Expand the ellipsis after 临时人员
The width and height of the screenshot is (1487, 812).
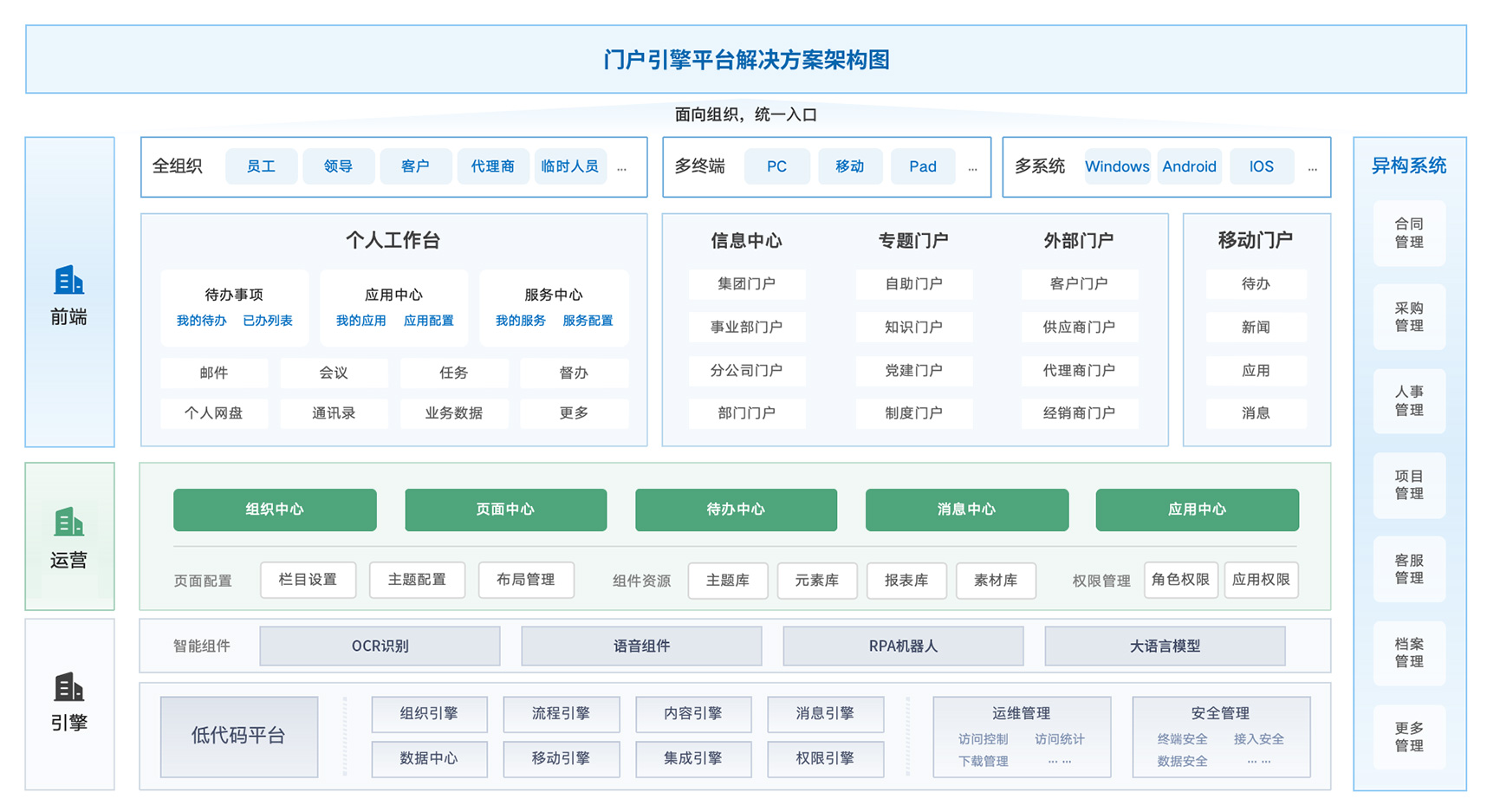(x=621, y=168)
